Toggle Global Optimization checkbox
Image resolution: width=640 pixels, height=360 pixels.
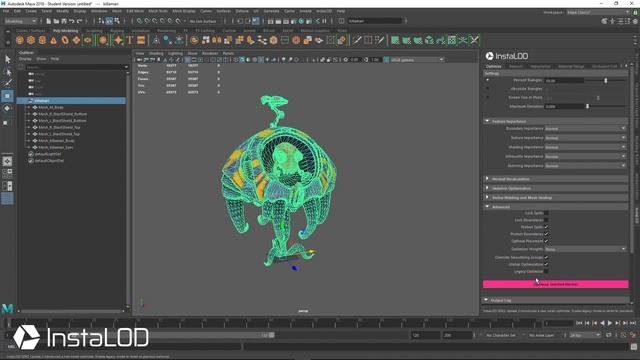click(546, 264)
